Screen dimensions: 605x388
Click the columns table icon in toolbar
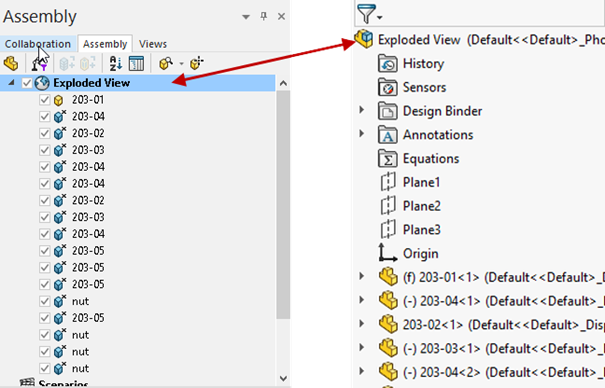click(136, 63)
